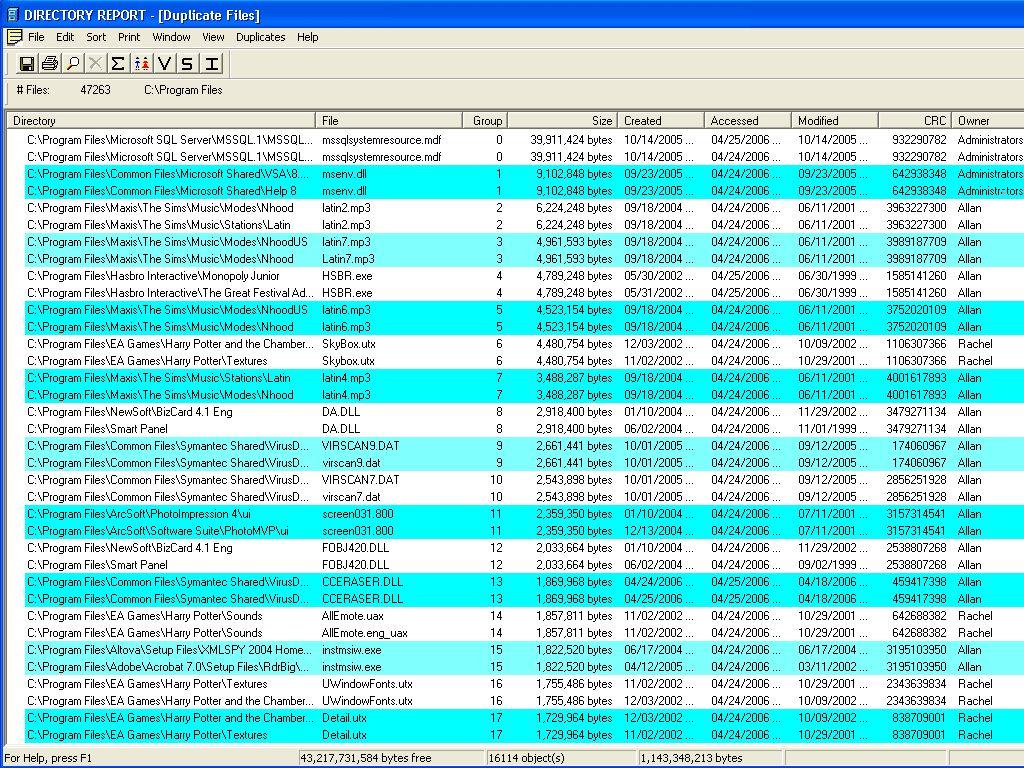Select instmsiw.exe in Adobe Acrobat 7.0 directory
This screenshot has width=1024, height=768.
pyautogui.click(x=524, y=666)
